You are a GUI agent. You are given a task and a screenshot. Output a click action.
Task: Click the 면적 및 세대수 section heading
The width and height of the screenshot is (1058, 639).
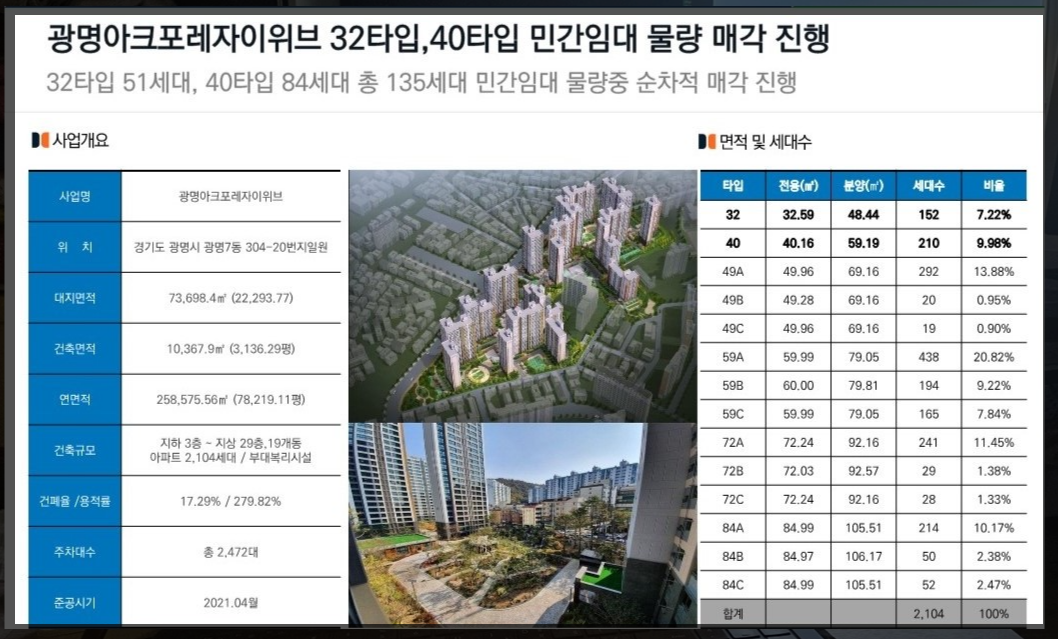click(765, 142)
